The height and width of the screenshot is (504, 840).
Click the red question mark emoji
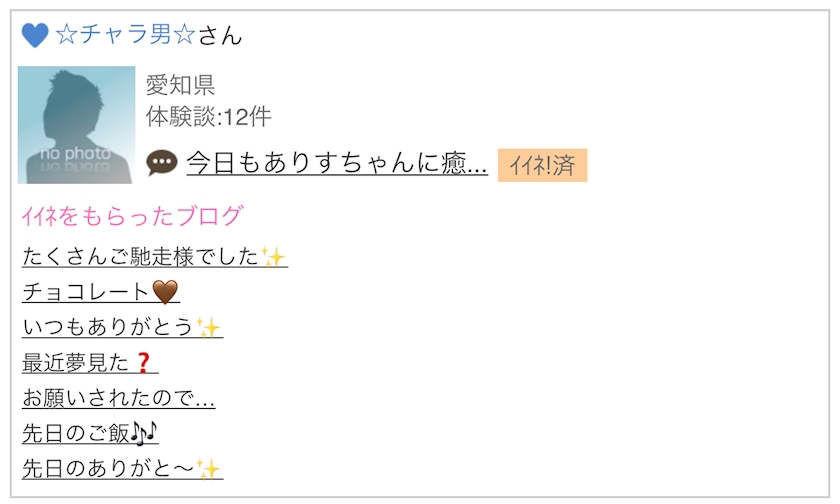point(141,362)
